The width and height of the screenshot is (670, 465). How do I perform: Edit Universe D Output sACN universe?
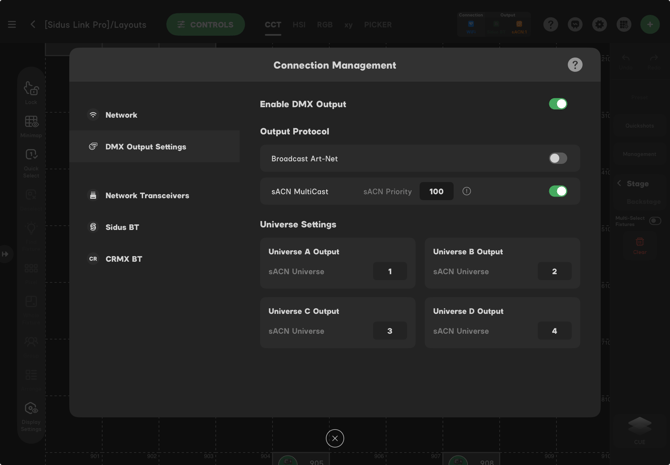point(554,331)
